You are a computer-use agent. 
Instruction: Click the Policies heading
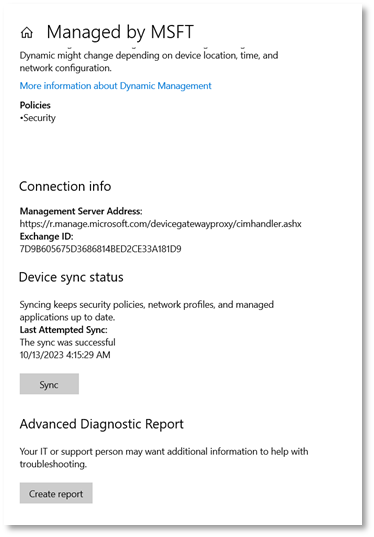pos(35,105)
